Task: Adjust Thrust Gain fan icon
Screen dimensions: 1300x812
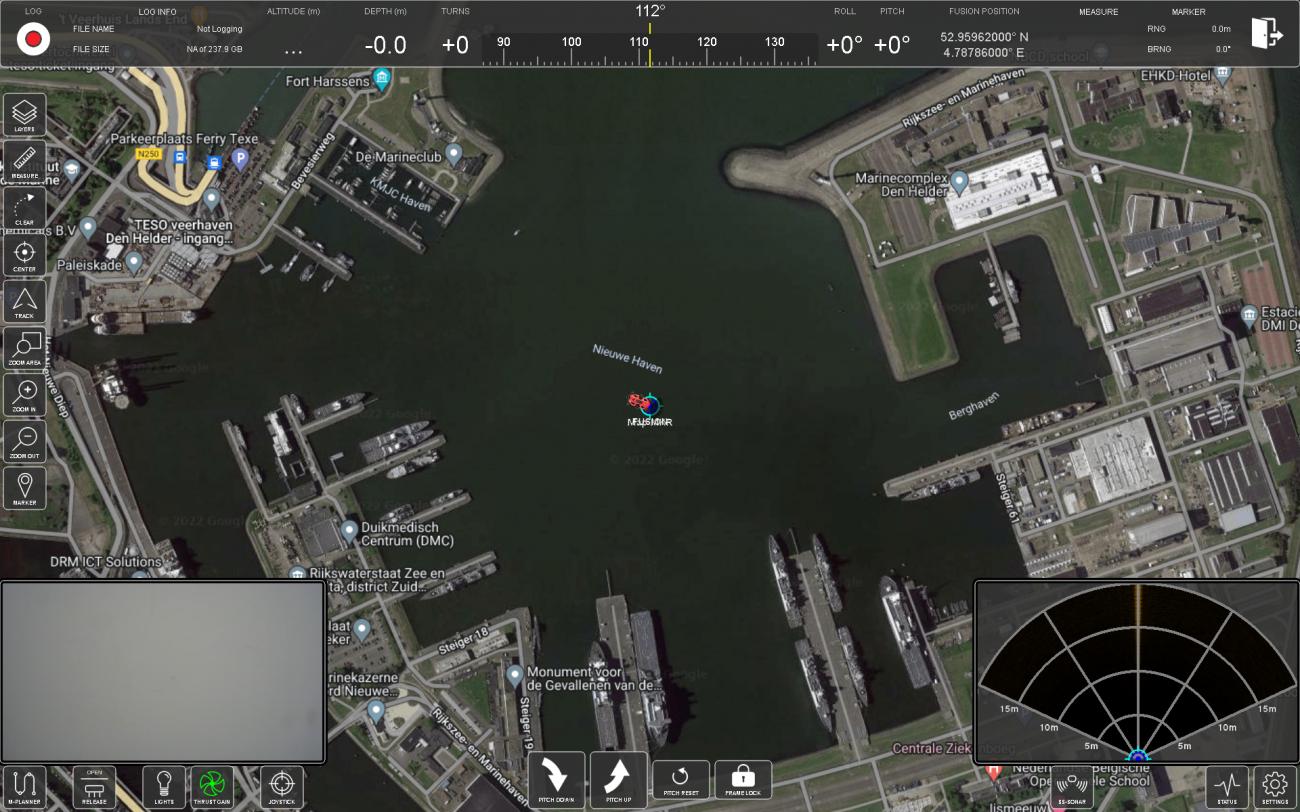Action: point(211,788)
